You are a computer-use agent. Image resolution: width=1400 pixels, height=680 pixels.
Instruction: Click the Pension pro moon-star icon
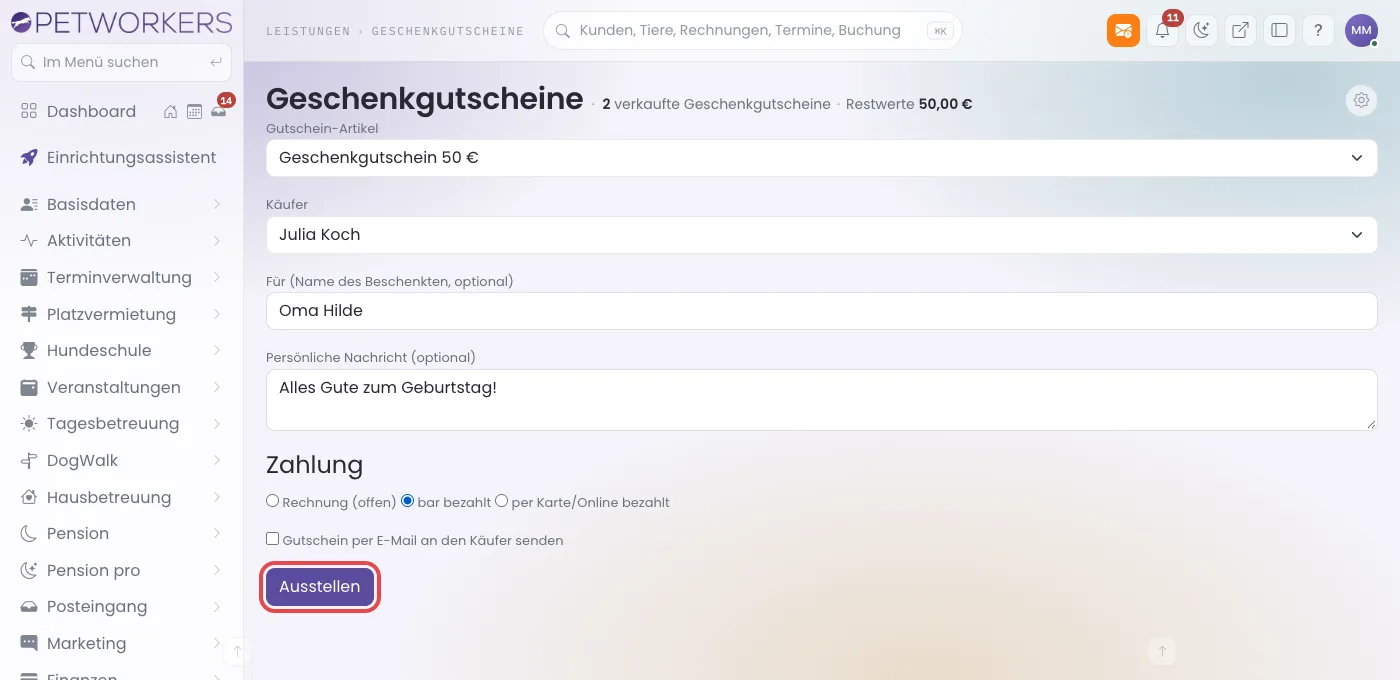coord(29,570)
